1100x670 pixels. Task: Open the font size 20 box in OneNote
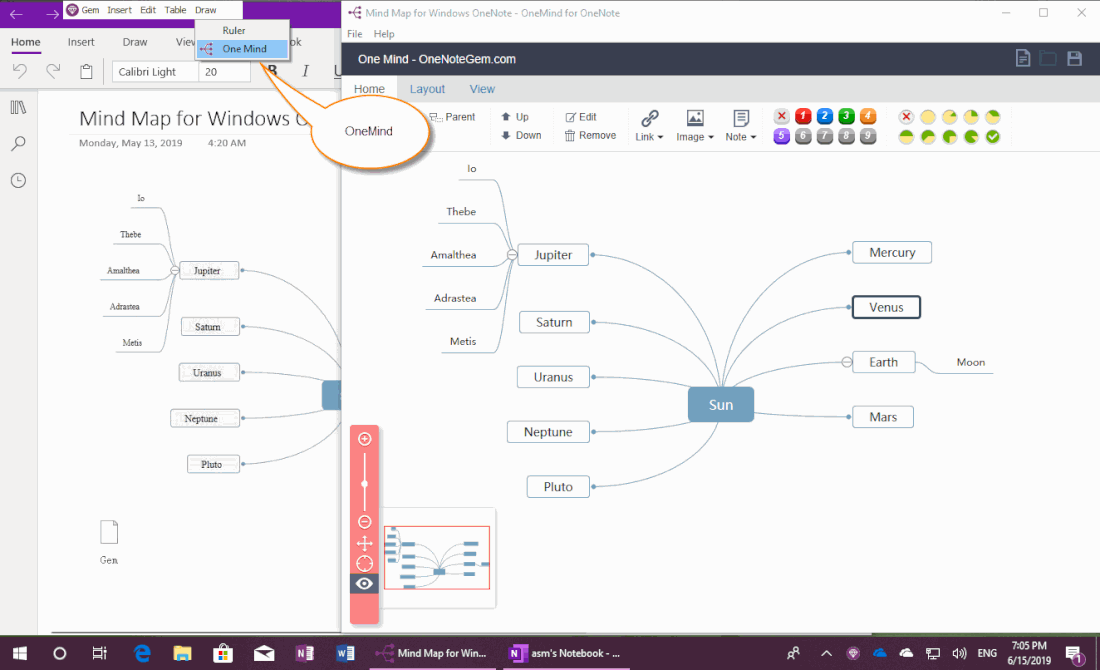[x=224, y=72]
